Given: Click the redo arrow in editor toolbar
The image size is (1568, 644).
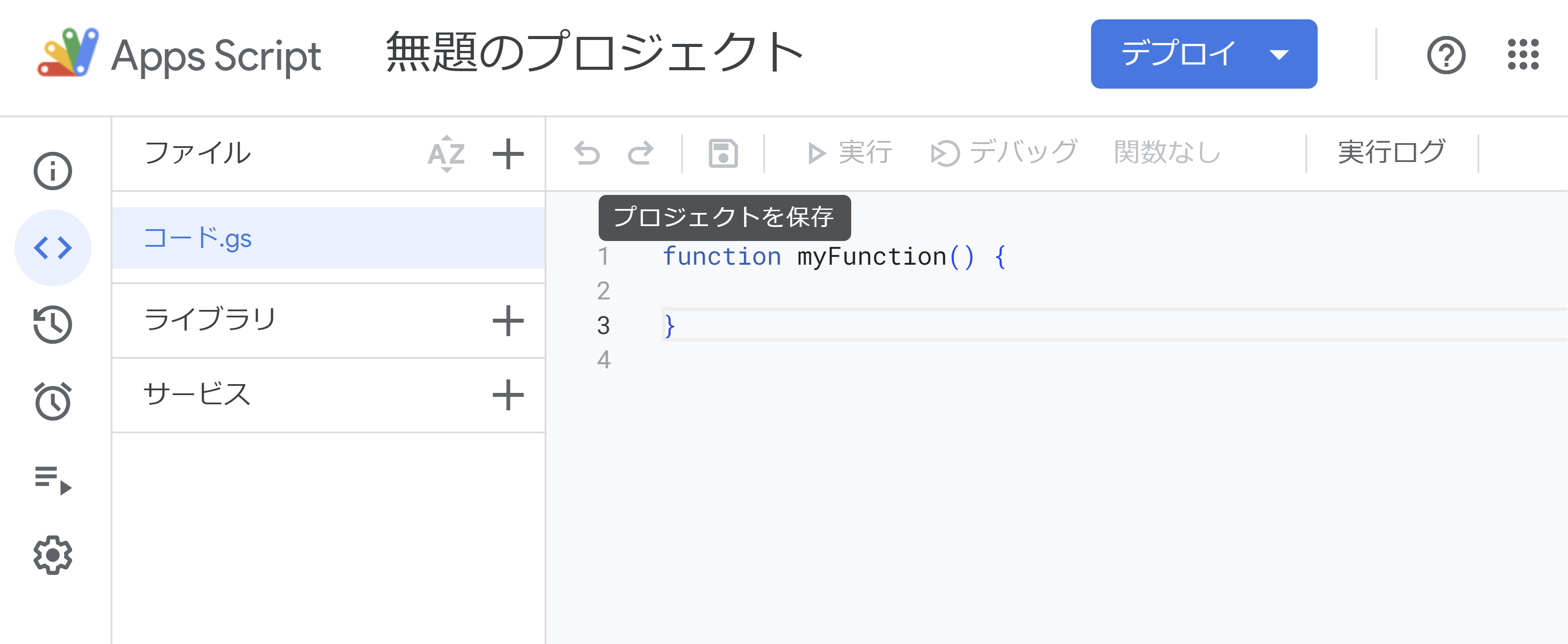Looking at the screenshot, I should [640, 153].
